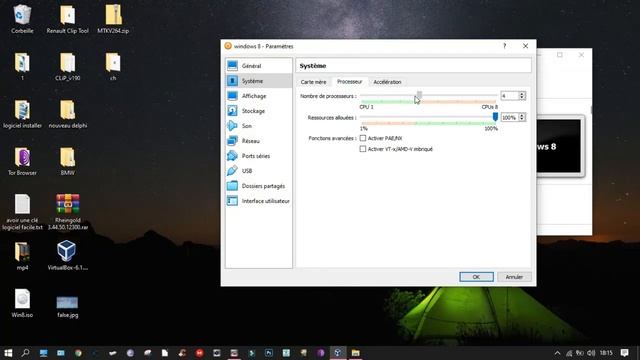This screenshot has width=640, height=360.
Task: Select the avoir une clé logiciel text file
Action: pos(22,212)
